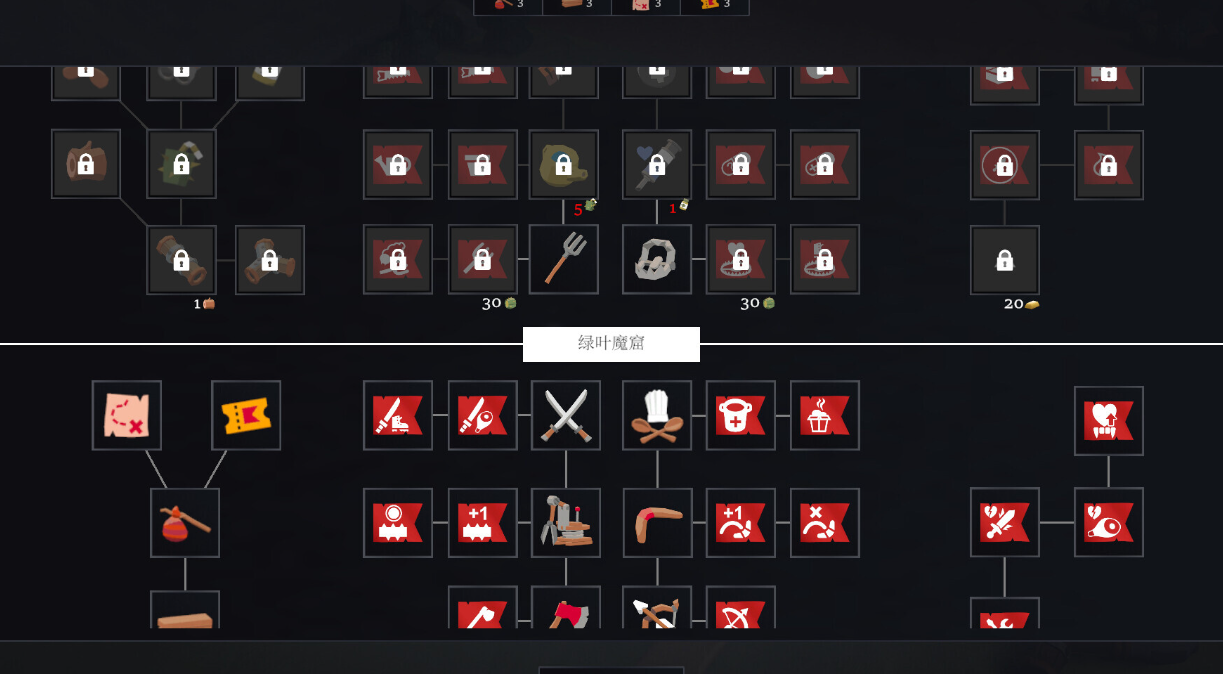Viewport: 1223px width, 674px height.
Task: Select the mining drill machine node
Action: coord(566,523)
